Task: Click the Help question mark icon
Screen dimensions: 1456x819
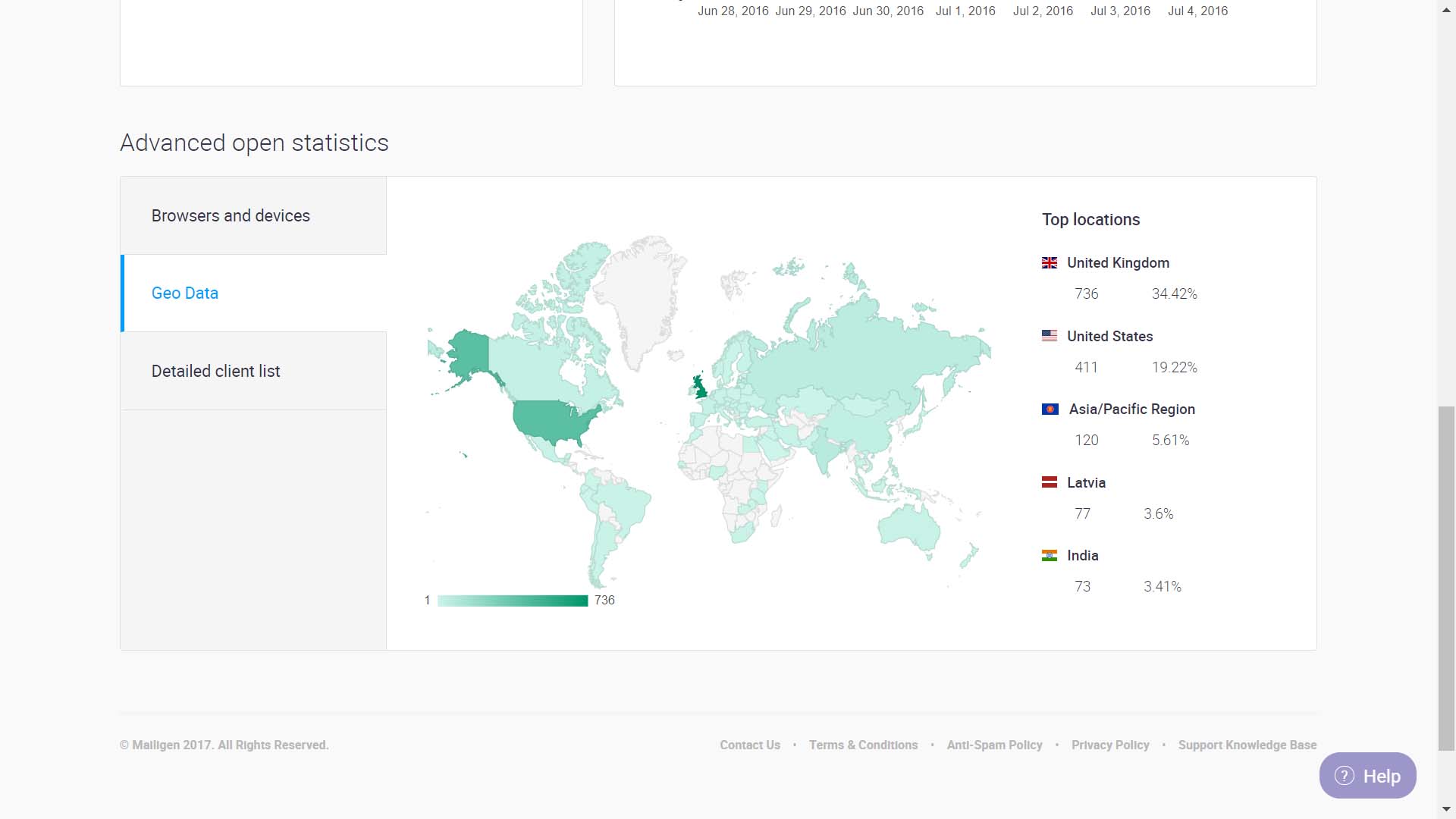Action: coord(1345,776)
